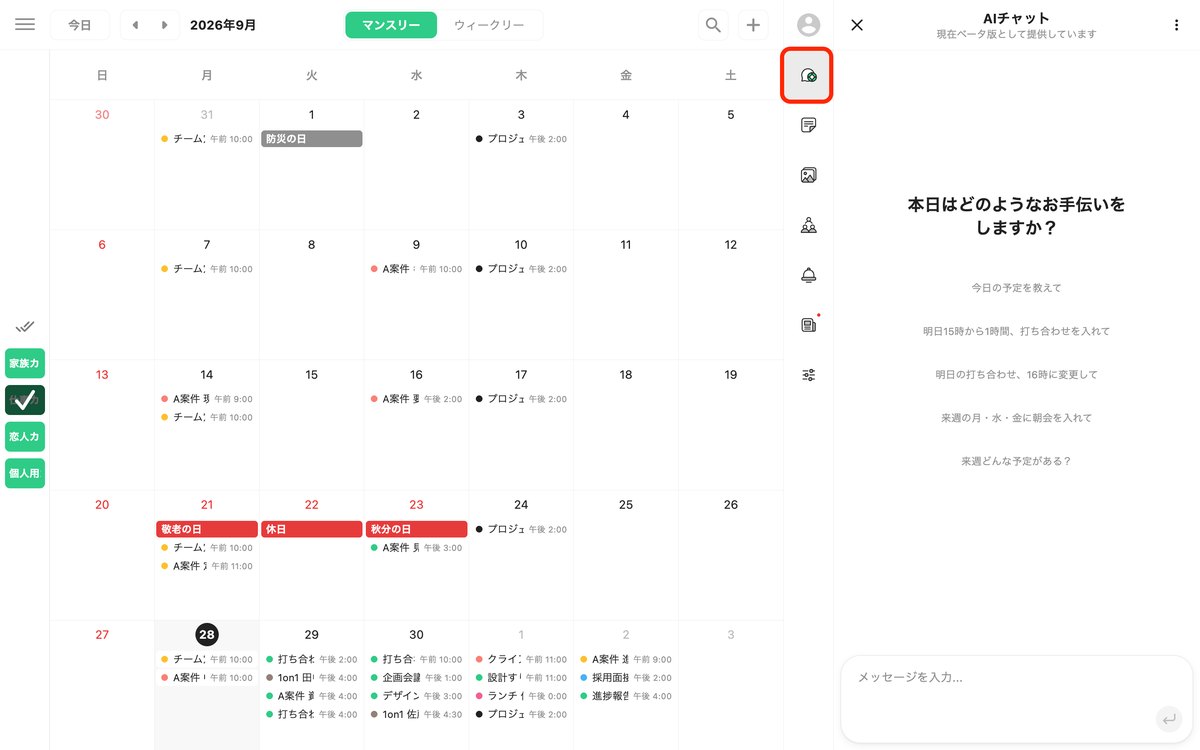
Task: Open the memo notes sidebar icon
Action: [x=809, y=125]
